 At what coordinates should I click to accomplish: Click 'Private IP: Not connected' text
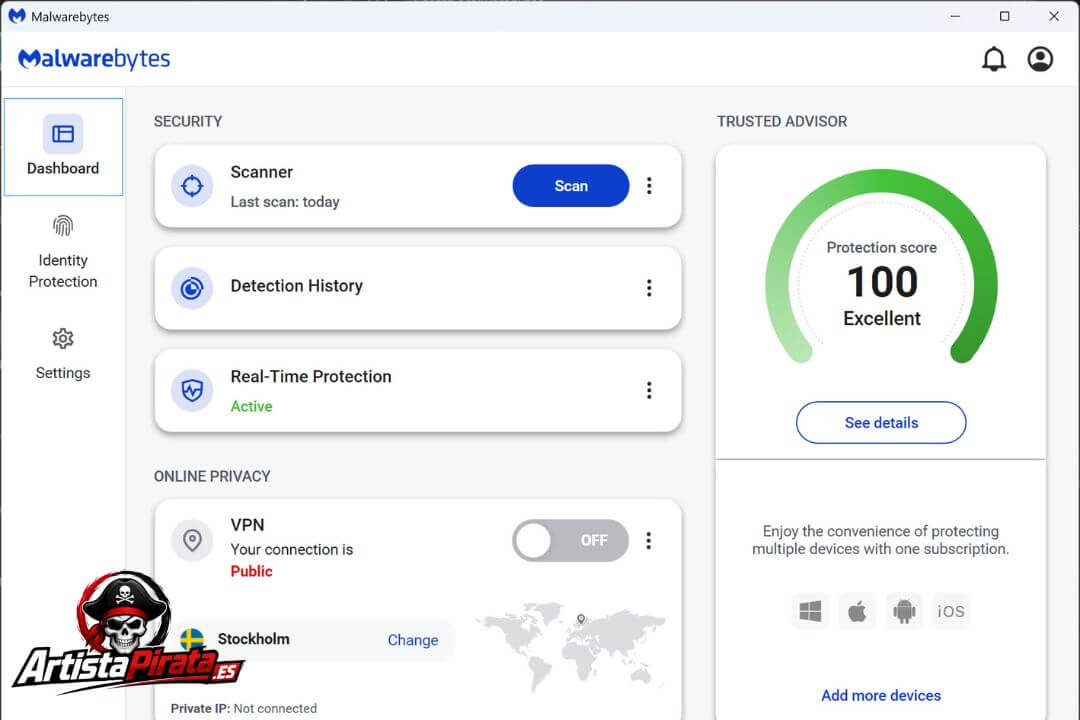coord(244,708)
